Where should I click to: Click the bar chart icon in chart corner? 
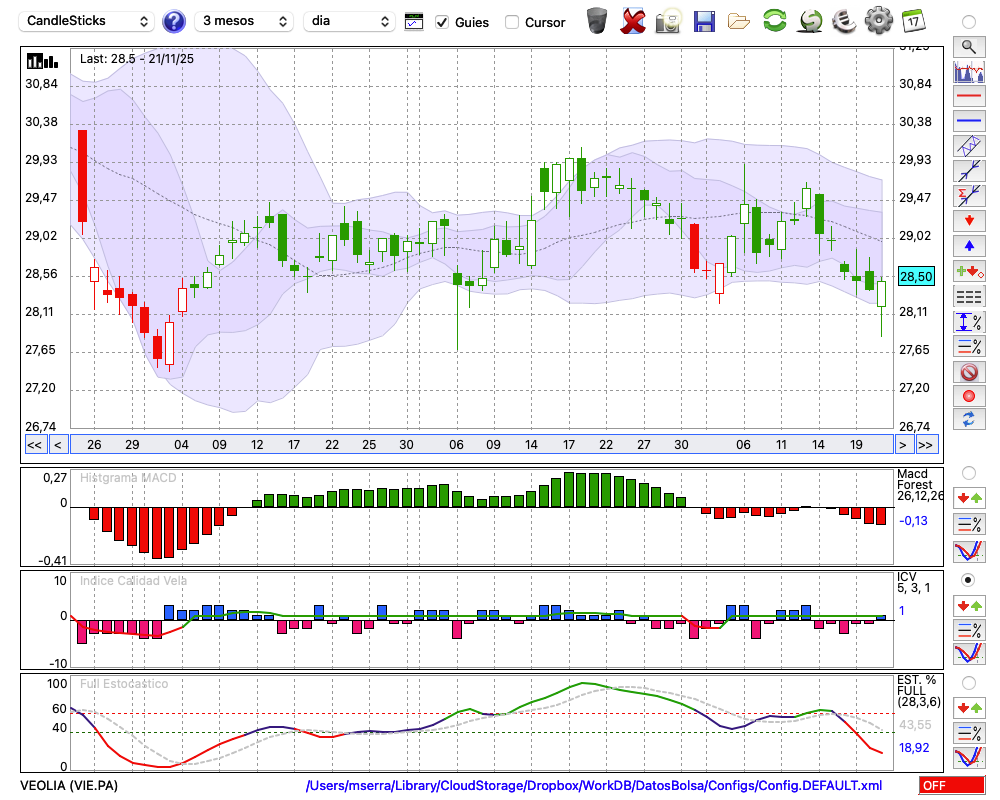pos(42,61)
